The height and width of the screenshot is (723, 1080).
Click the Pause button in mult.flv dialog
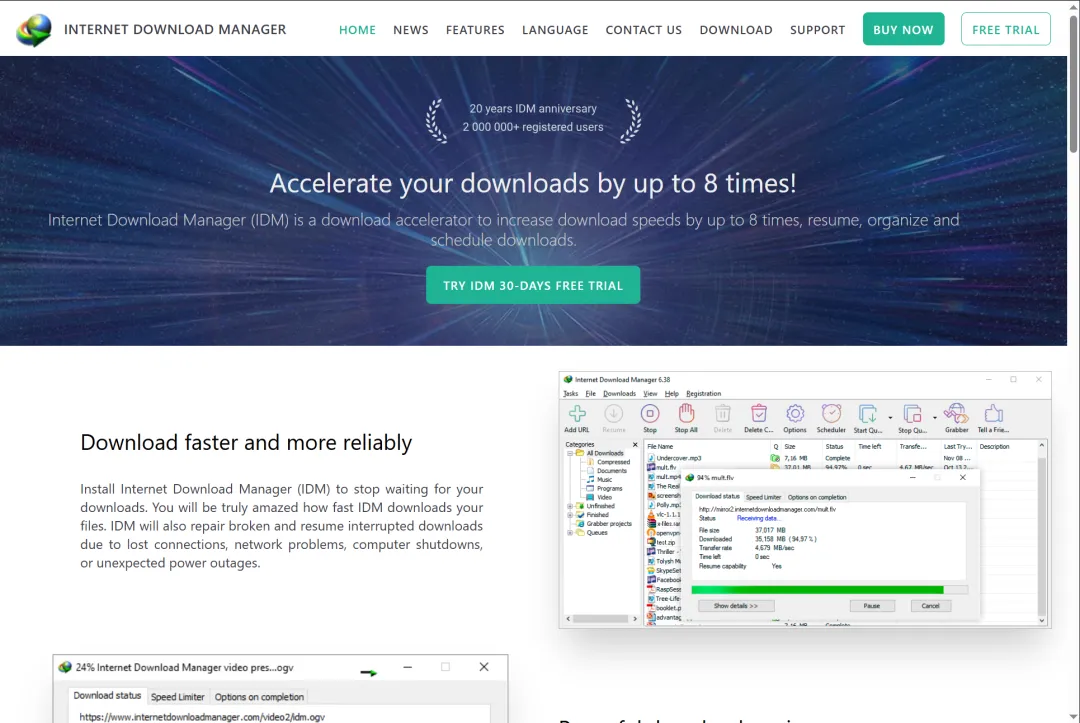point(871,606)
